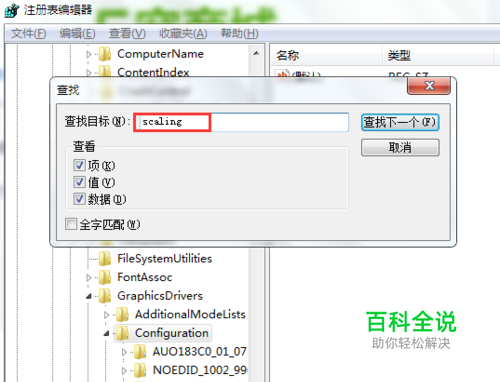Select the AUO183C0_01_07 key label
The height and width of the screenshot is (382, 500).
coord(199,352)
